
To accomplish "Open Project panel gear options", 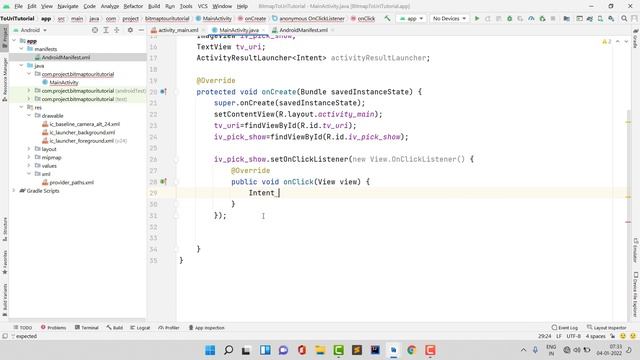I will pyautogui.click(x=130, y=30).
